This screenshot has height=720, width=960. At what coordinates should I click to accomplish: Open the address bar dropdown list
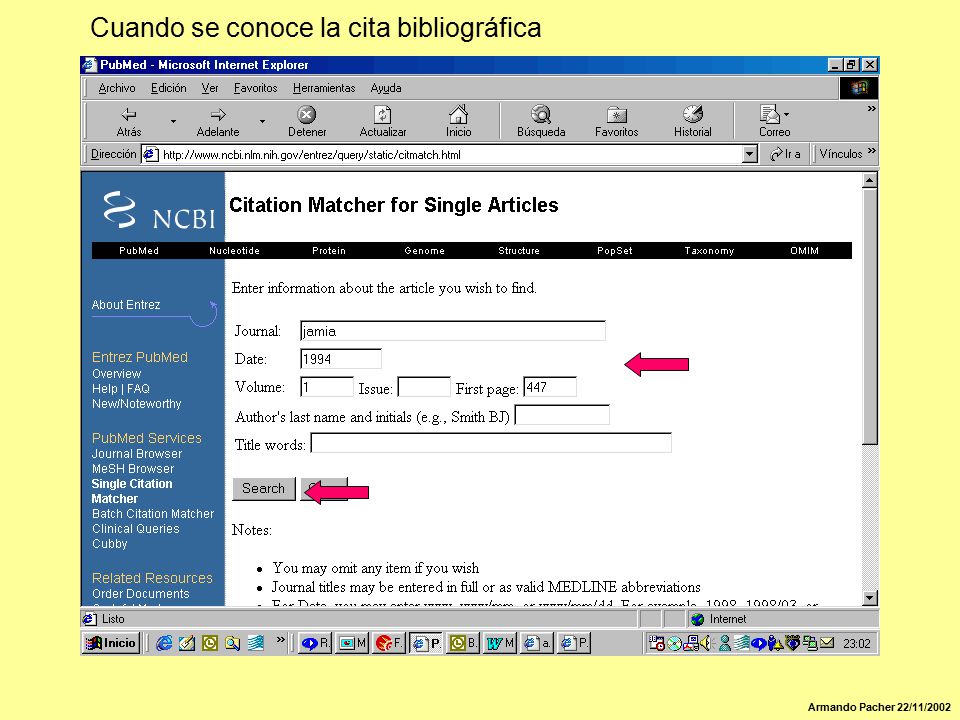tap(750, 154)
